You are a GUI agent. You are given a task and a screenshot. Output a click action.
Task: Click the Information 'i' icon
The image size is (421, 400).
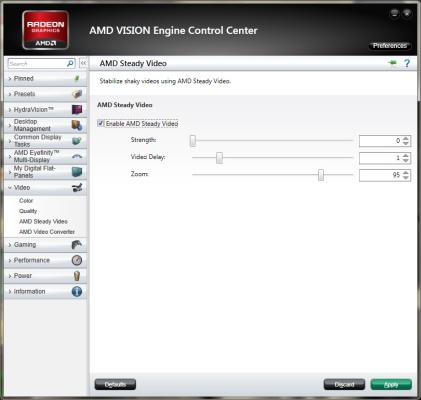(77, 291)
